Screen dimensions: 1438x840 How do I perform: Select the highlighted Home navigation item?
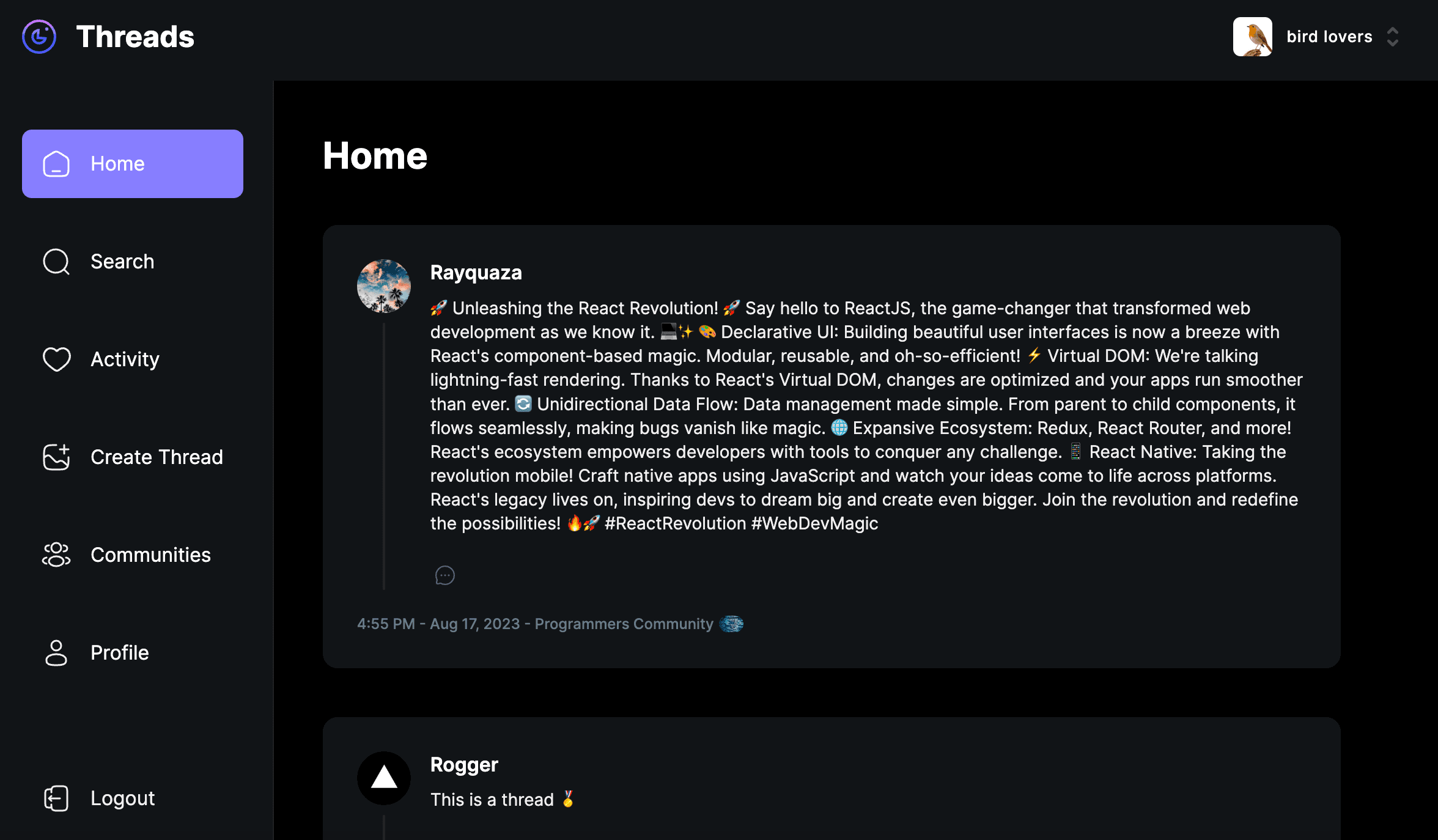(x=132, y=163)
